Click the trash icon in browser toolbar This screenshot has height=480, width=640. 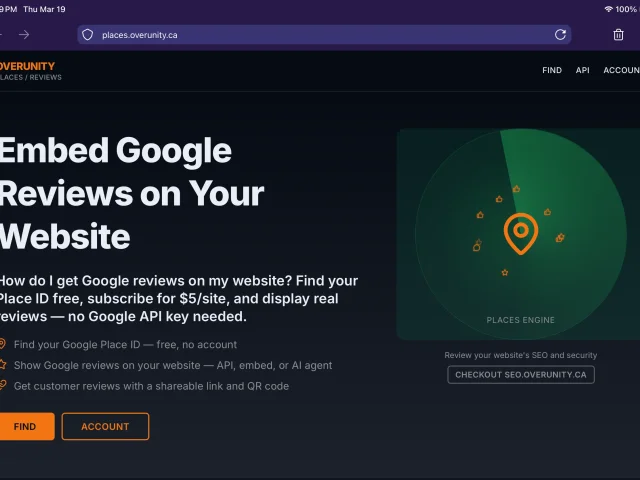point(618,35)
